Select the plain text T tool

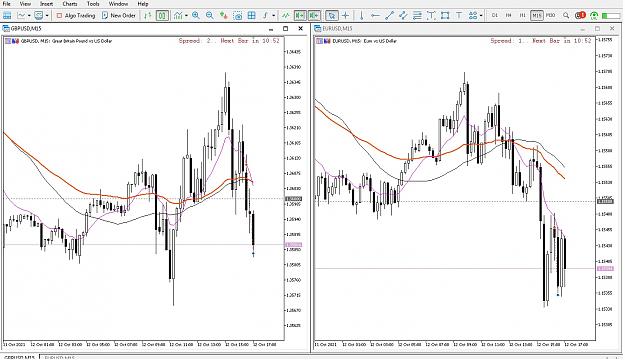tap(459, 16)
